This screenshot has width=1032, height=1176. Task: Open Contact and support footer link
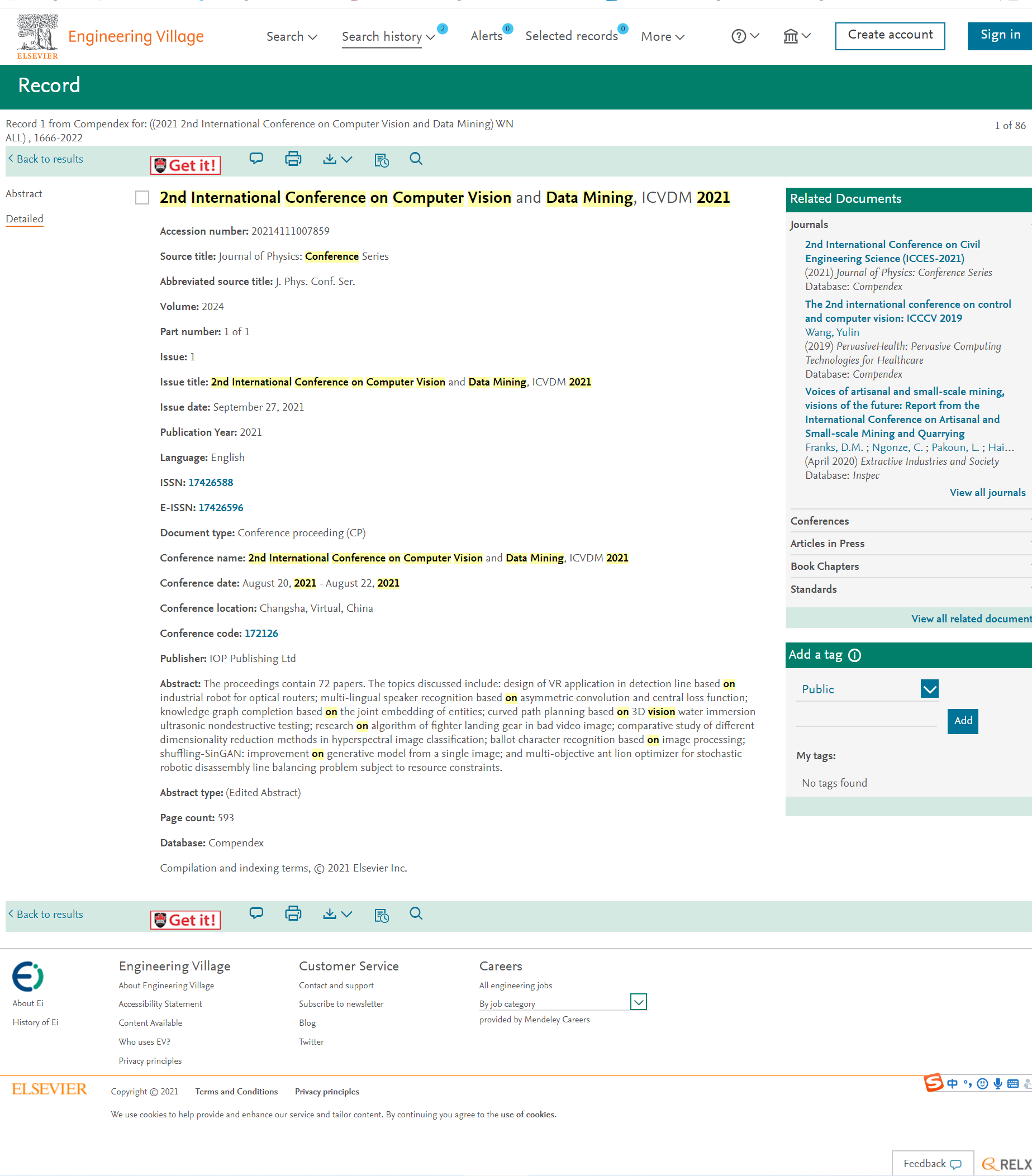pyautogui.click(x=336, y=985)
